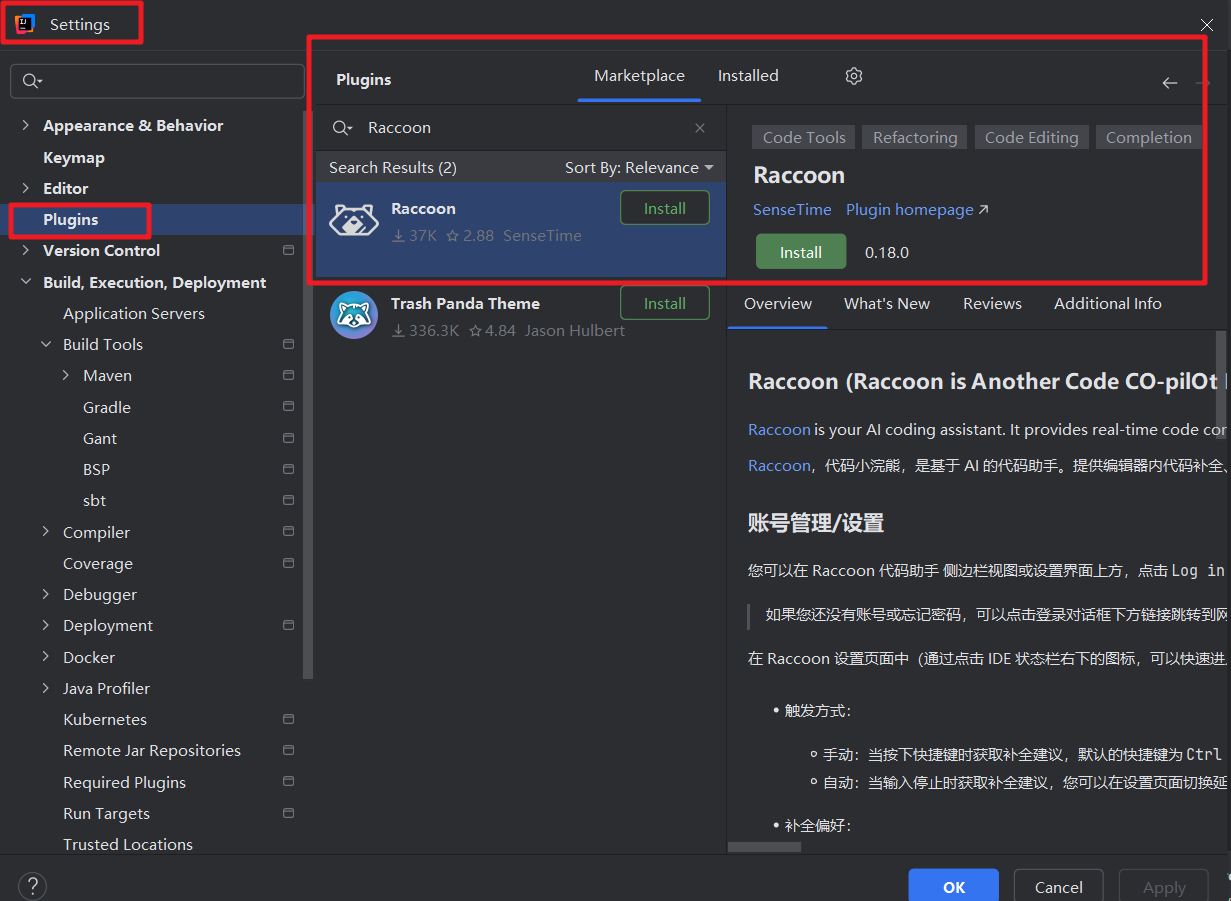Expand the Appearance & Behavior section
This screenshot has height=901, width=1231.
click(25, 125)
